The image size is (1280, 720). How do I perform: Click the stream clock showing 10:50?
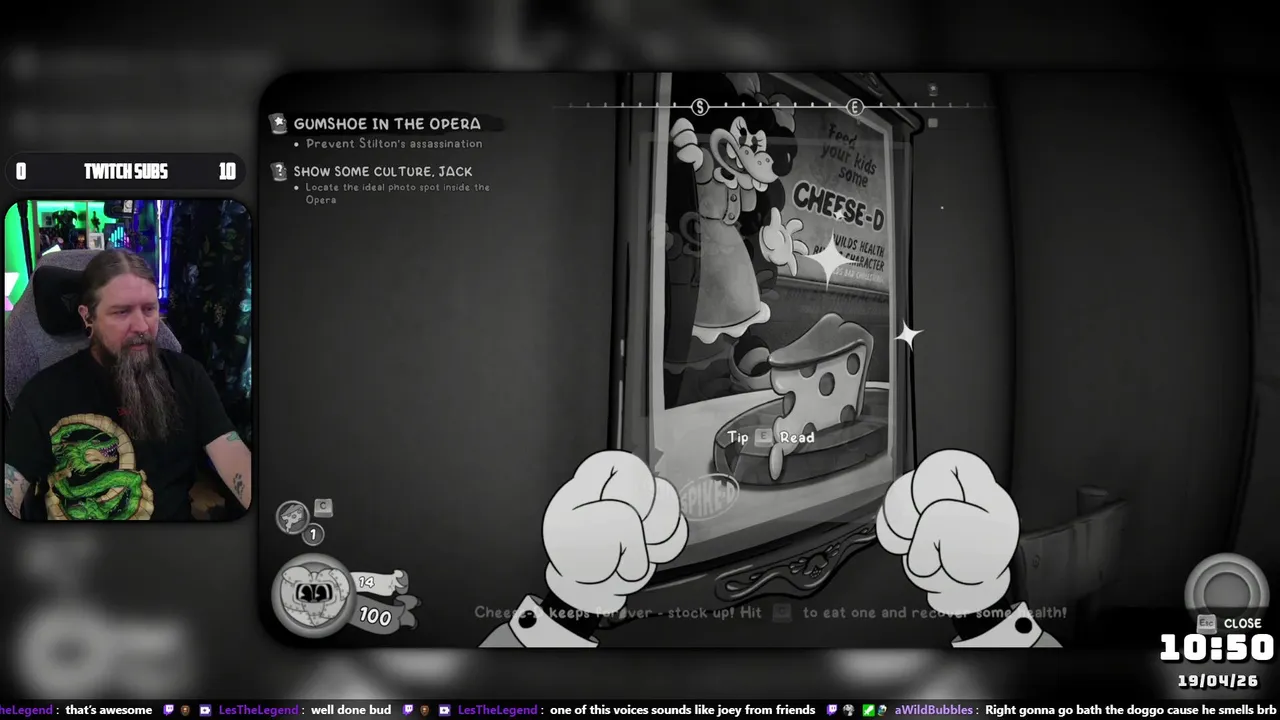[1216, 648]
